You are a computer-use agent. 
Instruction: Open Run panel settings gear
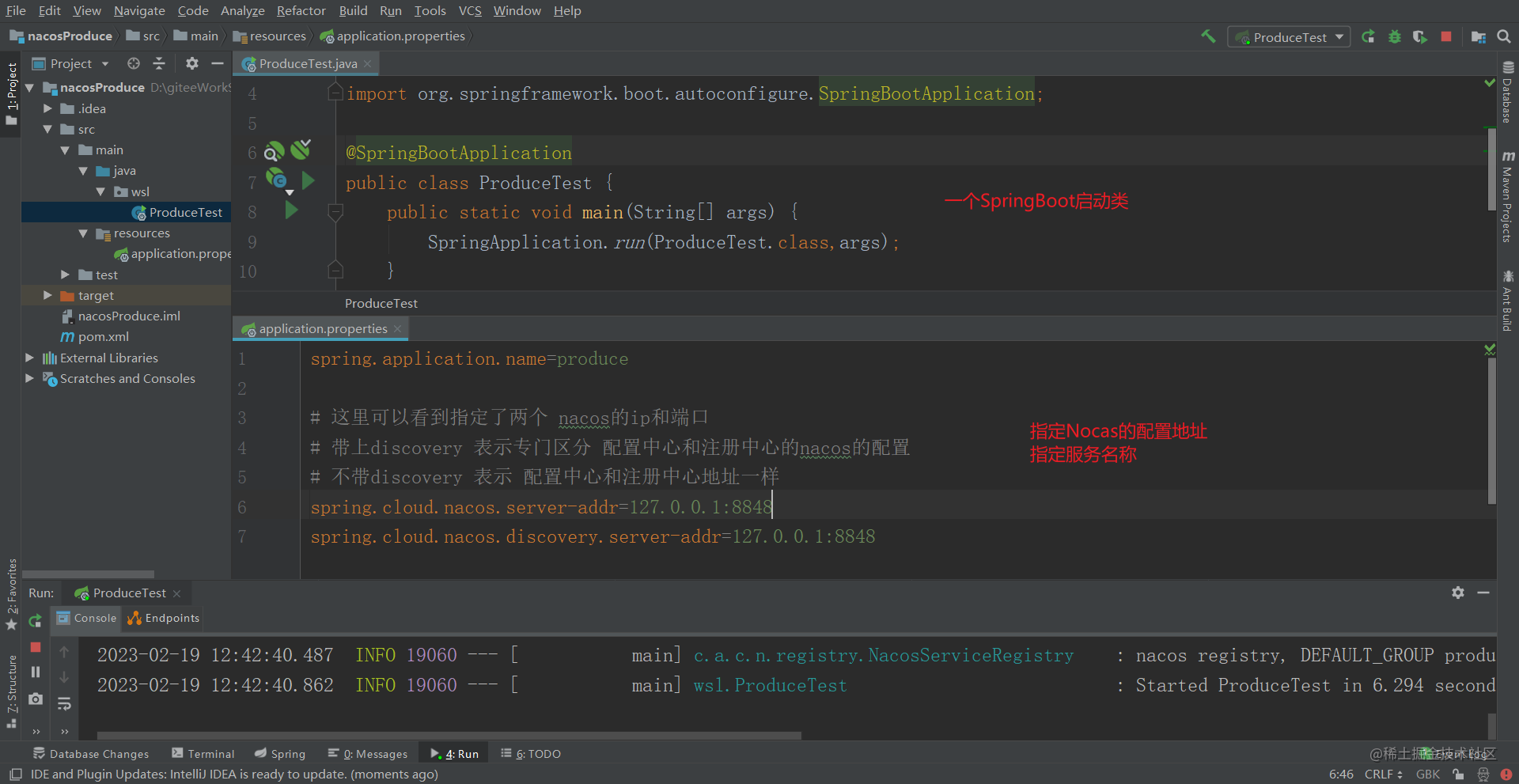pos(1458,593)
